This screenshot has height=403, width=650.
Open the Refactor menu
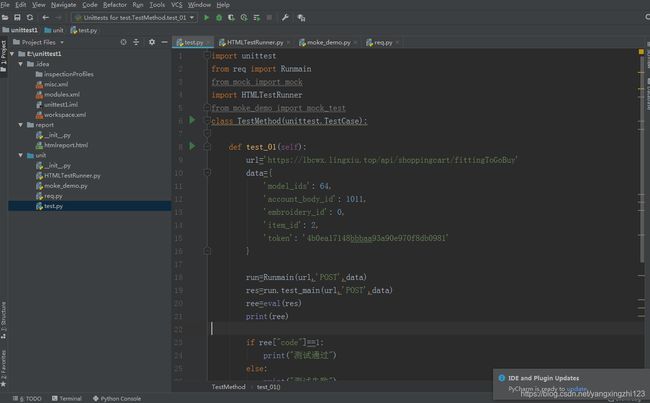coord(115,5)
